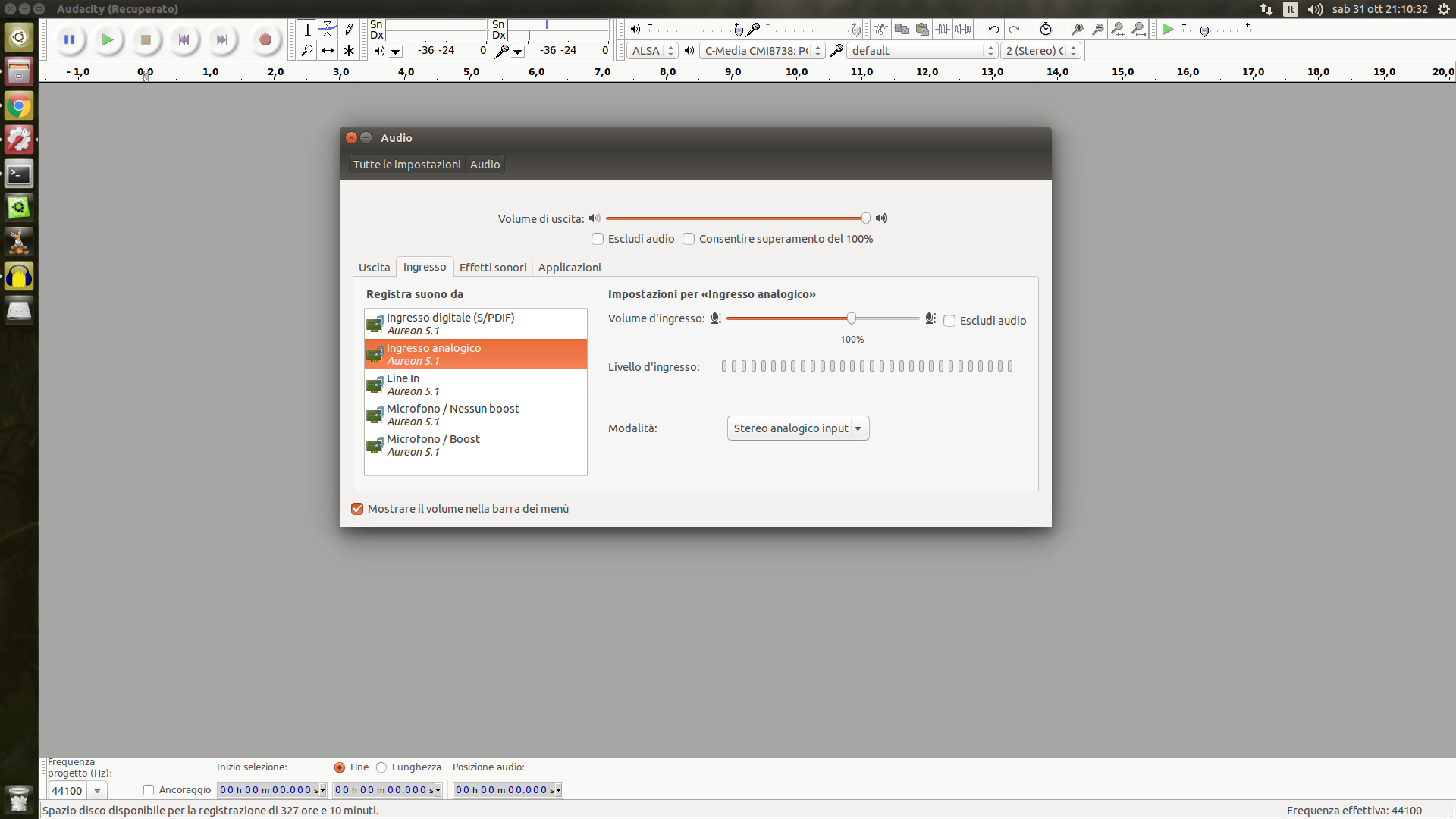Check Escludi audio under output volume
Screen dimensions: 1456x819
(598, 239)
